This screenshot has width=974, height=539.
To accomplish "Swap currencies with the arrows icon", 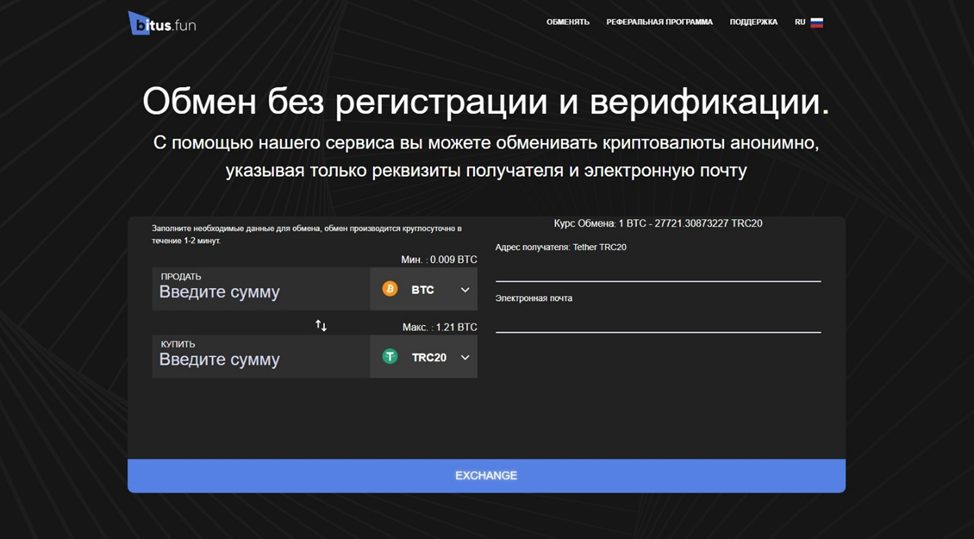I will pyautogui.click(x=321, y=325).
